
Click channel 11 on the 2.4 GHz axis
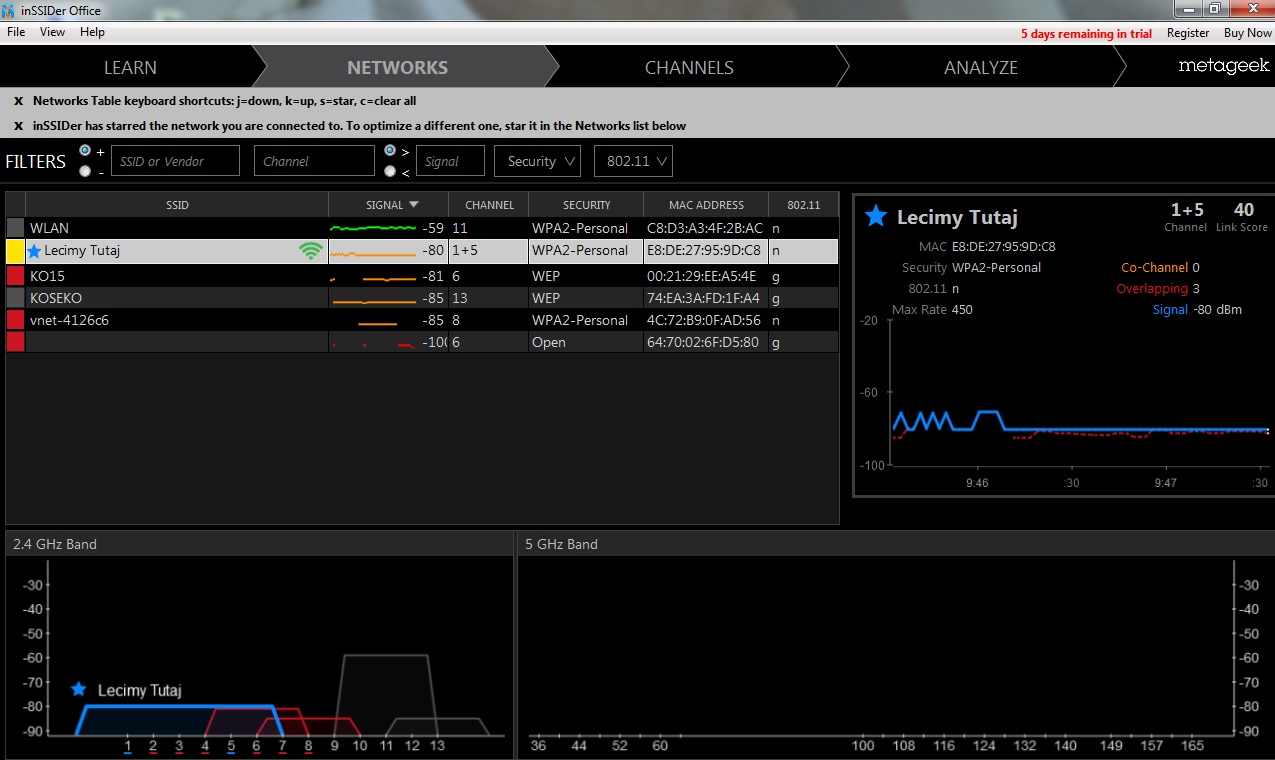[x=386, y=746]
